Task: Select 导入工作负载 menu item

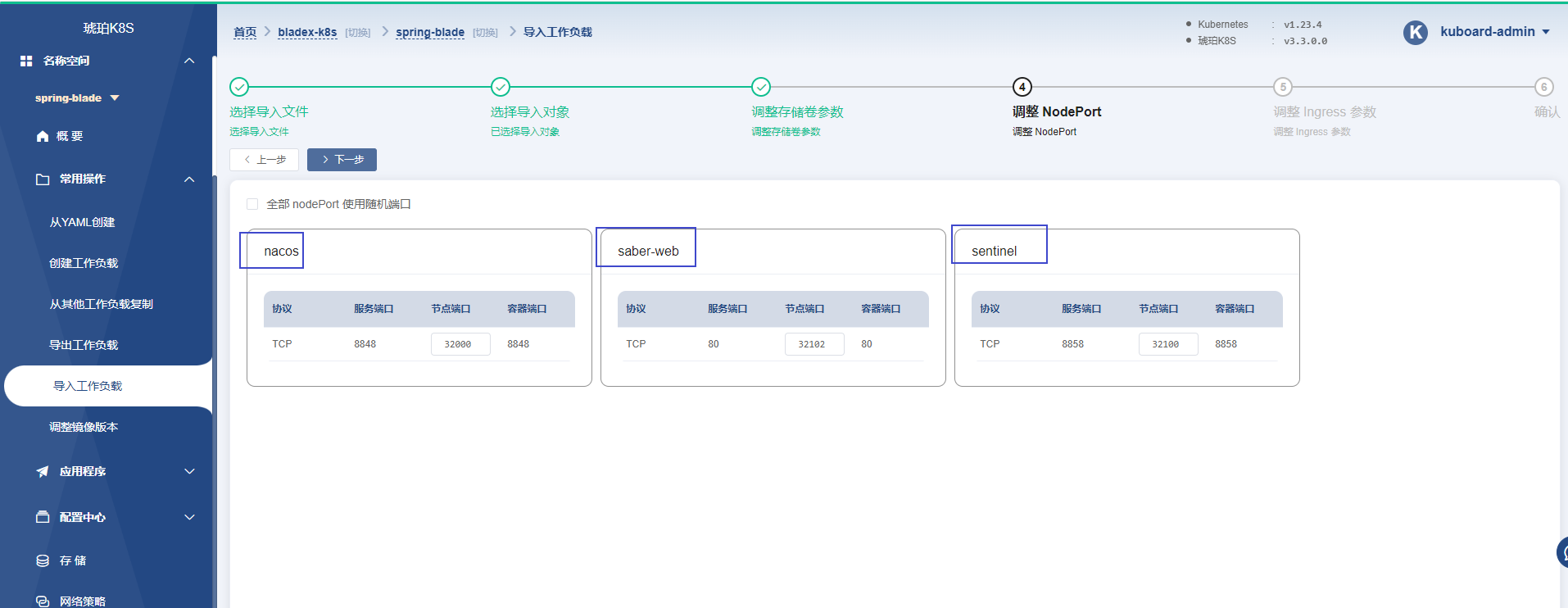Action: (107, 386)
